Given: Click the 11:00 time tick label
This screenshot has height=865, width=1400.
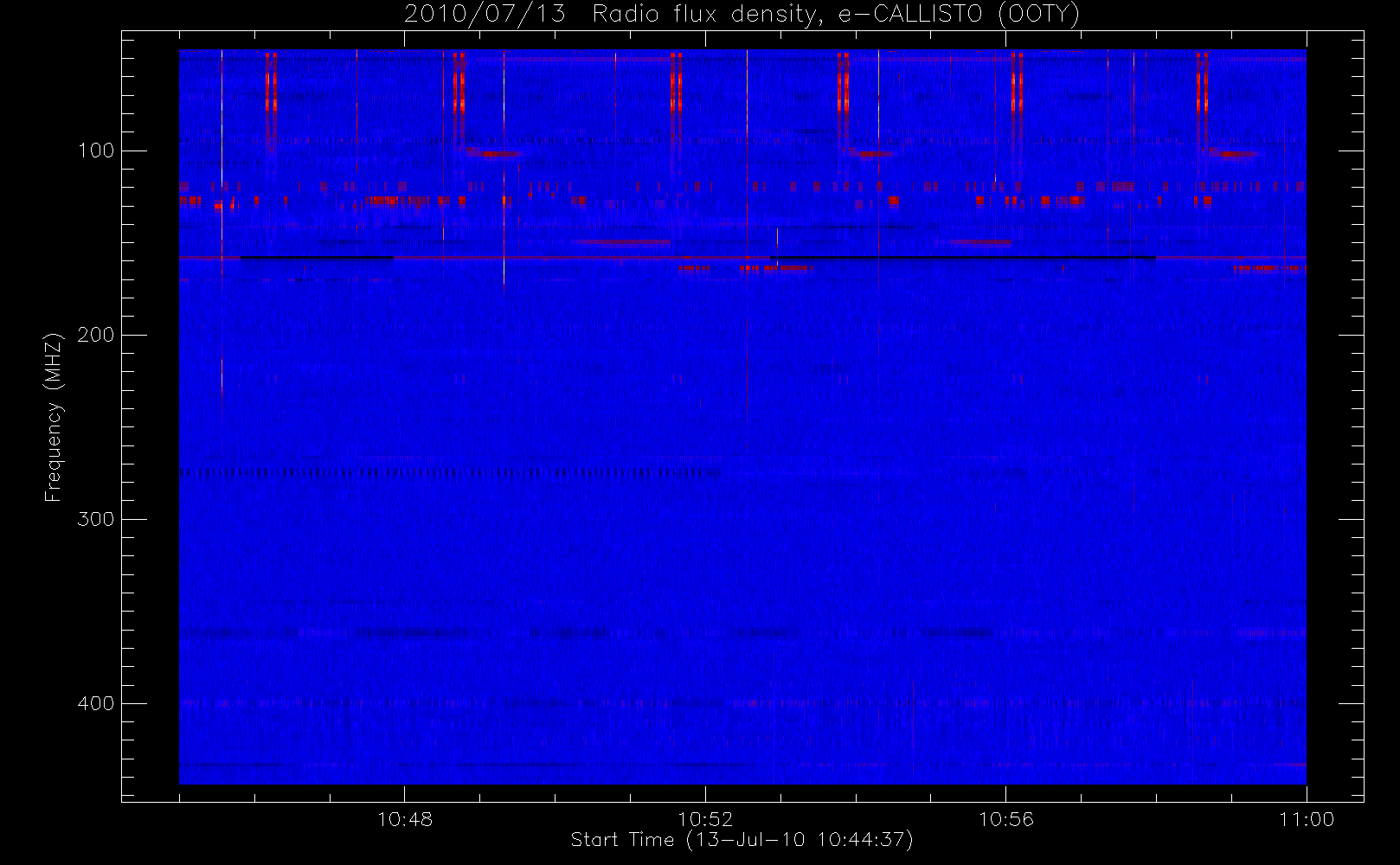Looking at the screenshot, I should pos(1307,819).
